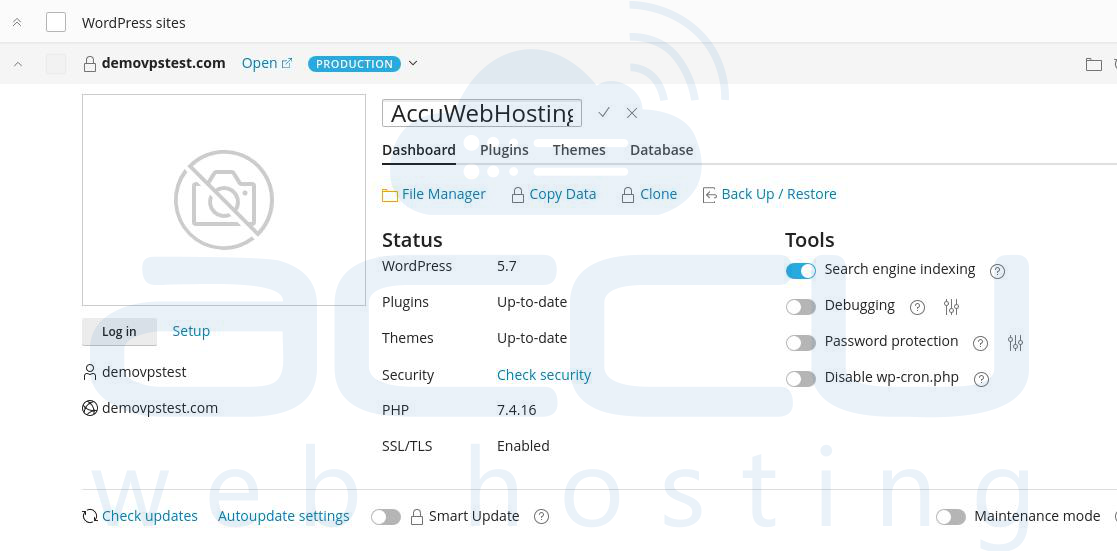Screen dimensions: 1117x551
Task: Click the missing screenshot thumbnail placeholder
Action: [x=224, y=200]
